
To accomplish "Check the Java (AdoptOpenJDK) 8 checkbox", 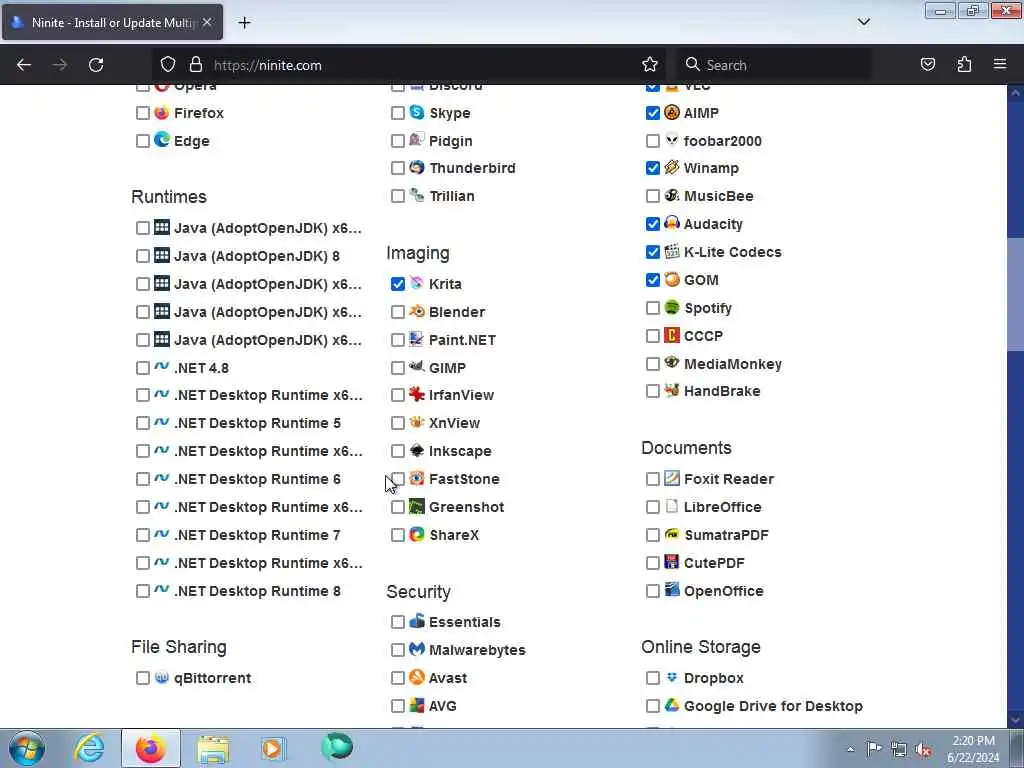I will click(x=143, y=256).
